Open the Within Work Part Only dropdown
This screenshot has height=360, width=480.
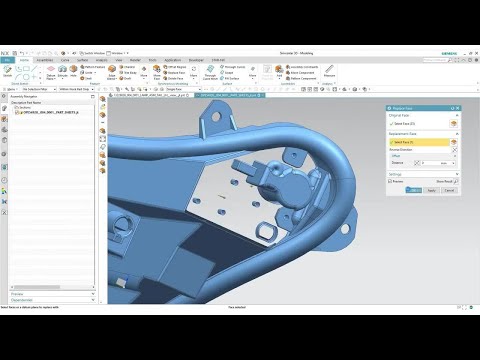(76, 89)
